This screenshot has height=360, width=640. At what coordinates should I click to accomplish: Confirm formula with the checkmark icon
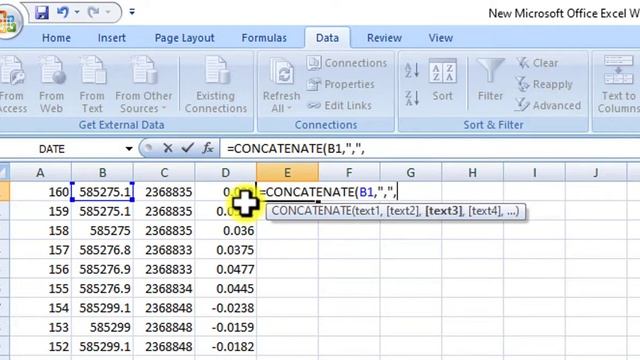(x=187, y=148)
